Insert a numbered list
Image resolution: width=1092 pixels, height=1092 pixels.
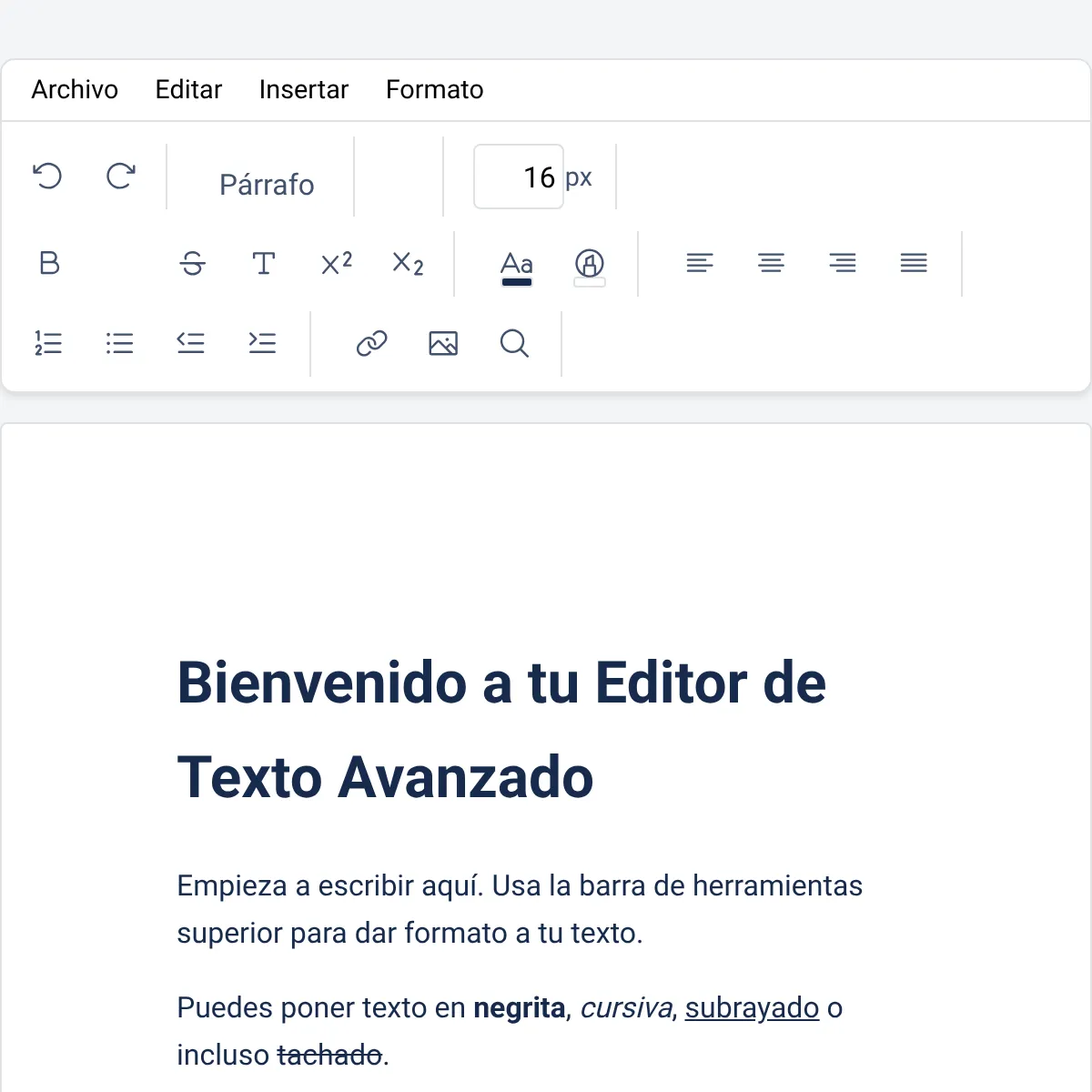(x=48, y=343)
